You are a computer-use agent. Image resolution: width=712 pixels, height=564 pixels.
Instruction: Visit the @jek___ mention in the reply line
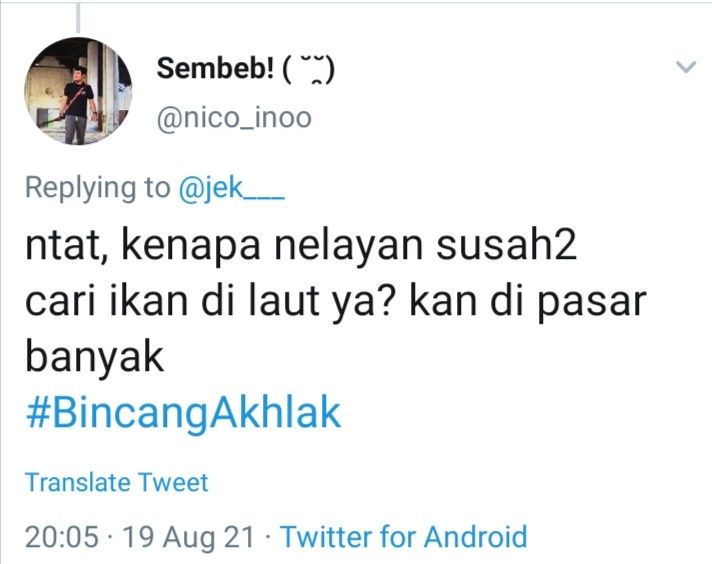coord(231,188)
